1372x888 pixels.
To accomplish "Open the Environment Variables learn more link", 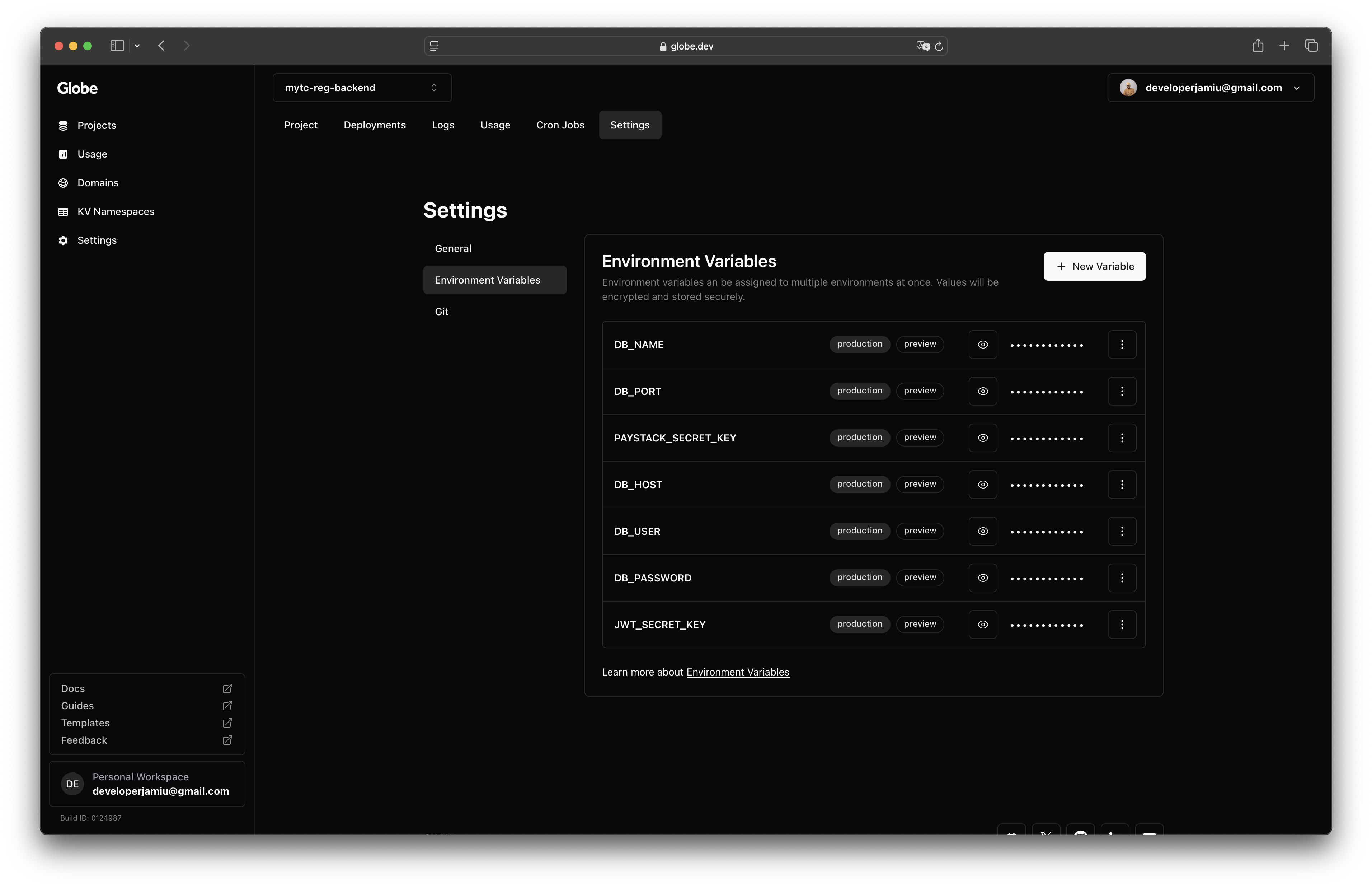I will point(738,672).
